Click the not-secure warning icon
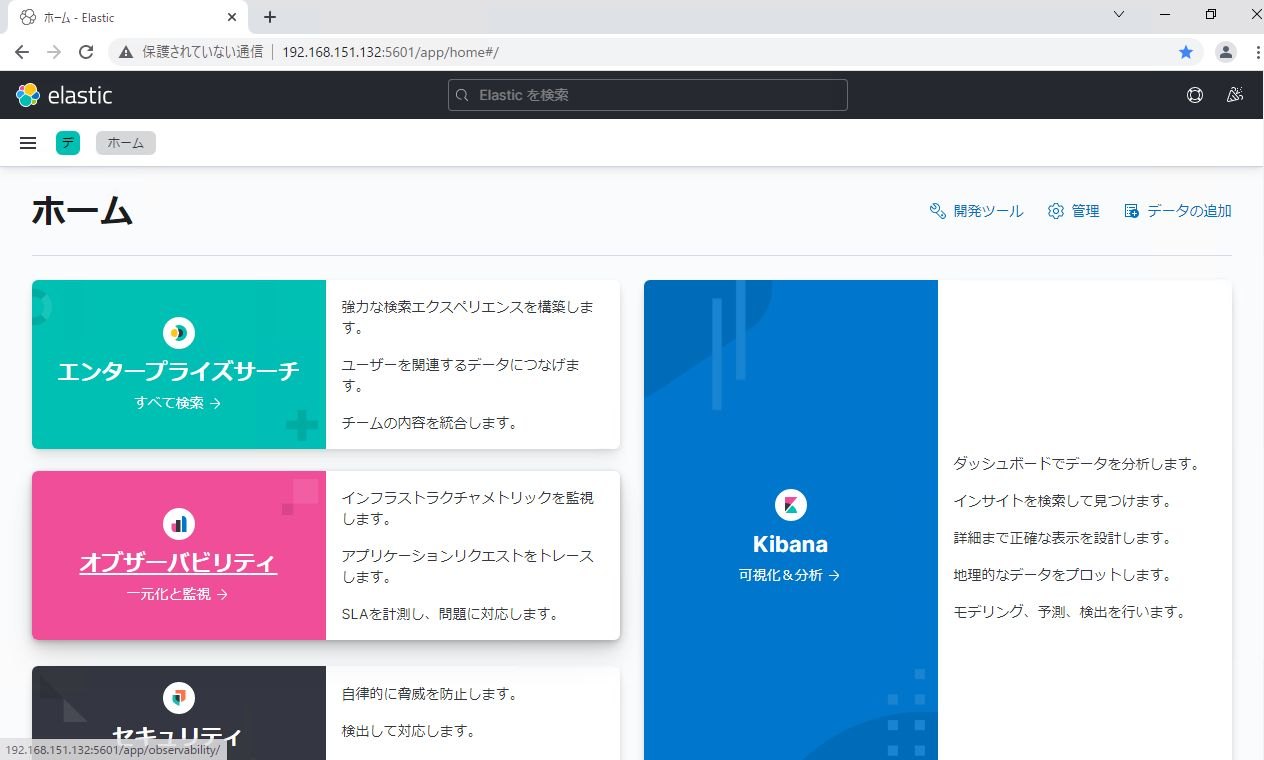Viewport: 1264px width, 760px height. tap(127, 52)
